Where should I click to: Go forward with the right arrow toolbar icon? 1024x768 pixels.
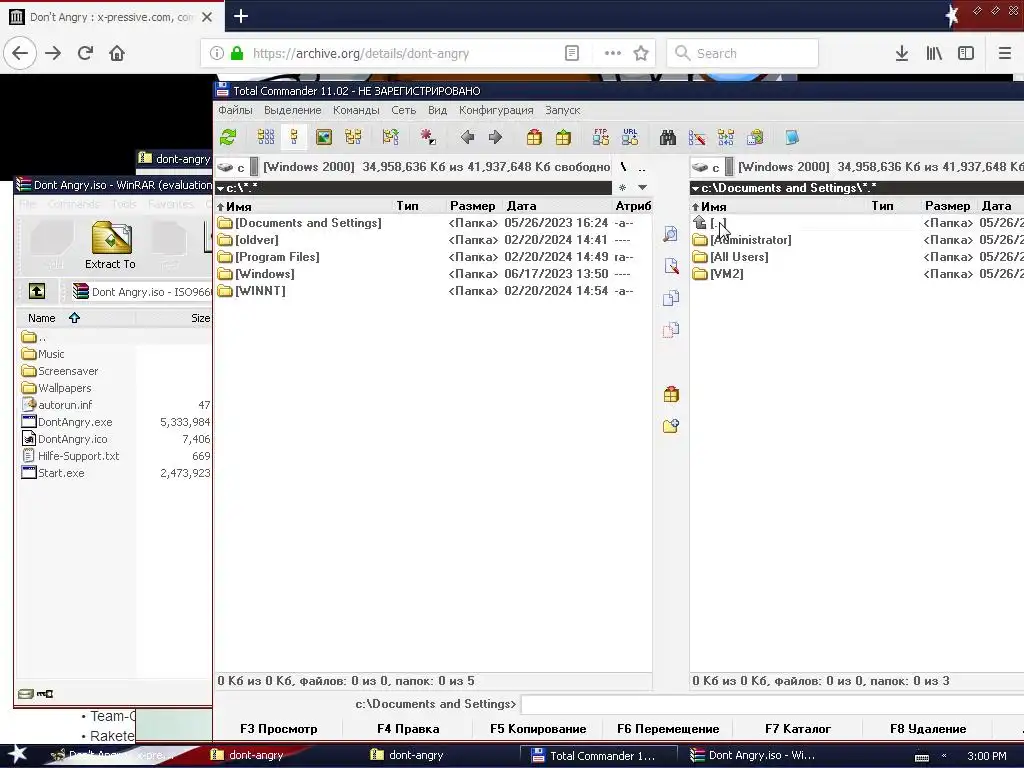pyautogui.click(x=496, y=137)
